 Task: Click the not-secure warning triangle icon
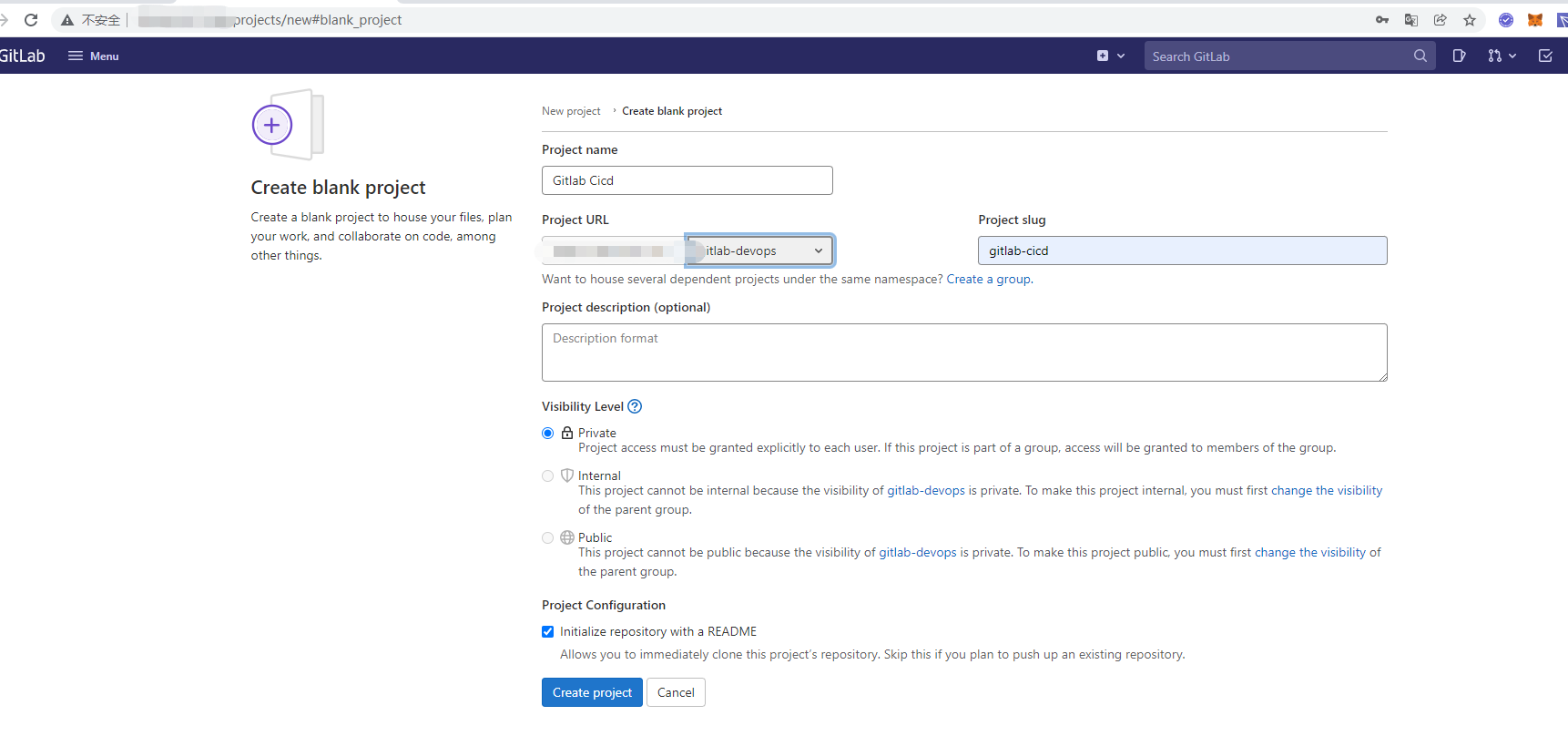(67, 20)
